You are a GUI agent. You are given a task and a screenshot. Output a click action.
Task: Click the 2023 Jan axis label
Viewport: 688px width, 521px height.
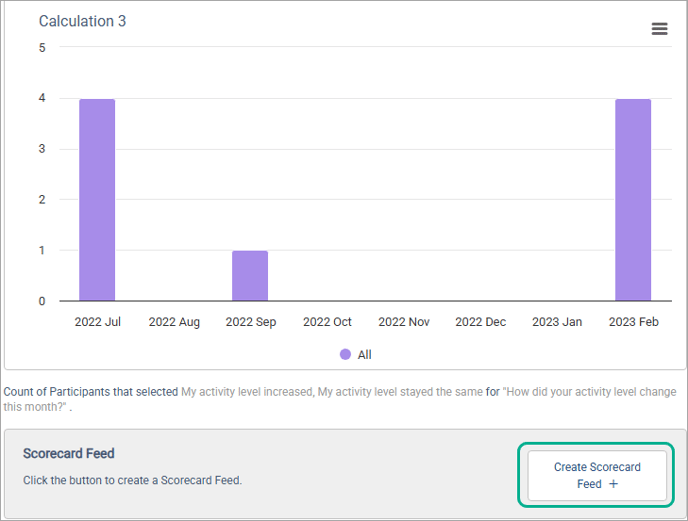click(557, 322)
